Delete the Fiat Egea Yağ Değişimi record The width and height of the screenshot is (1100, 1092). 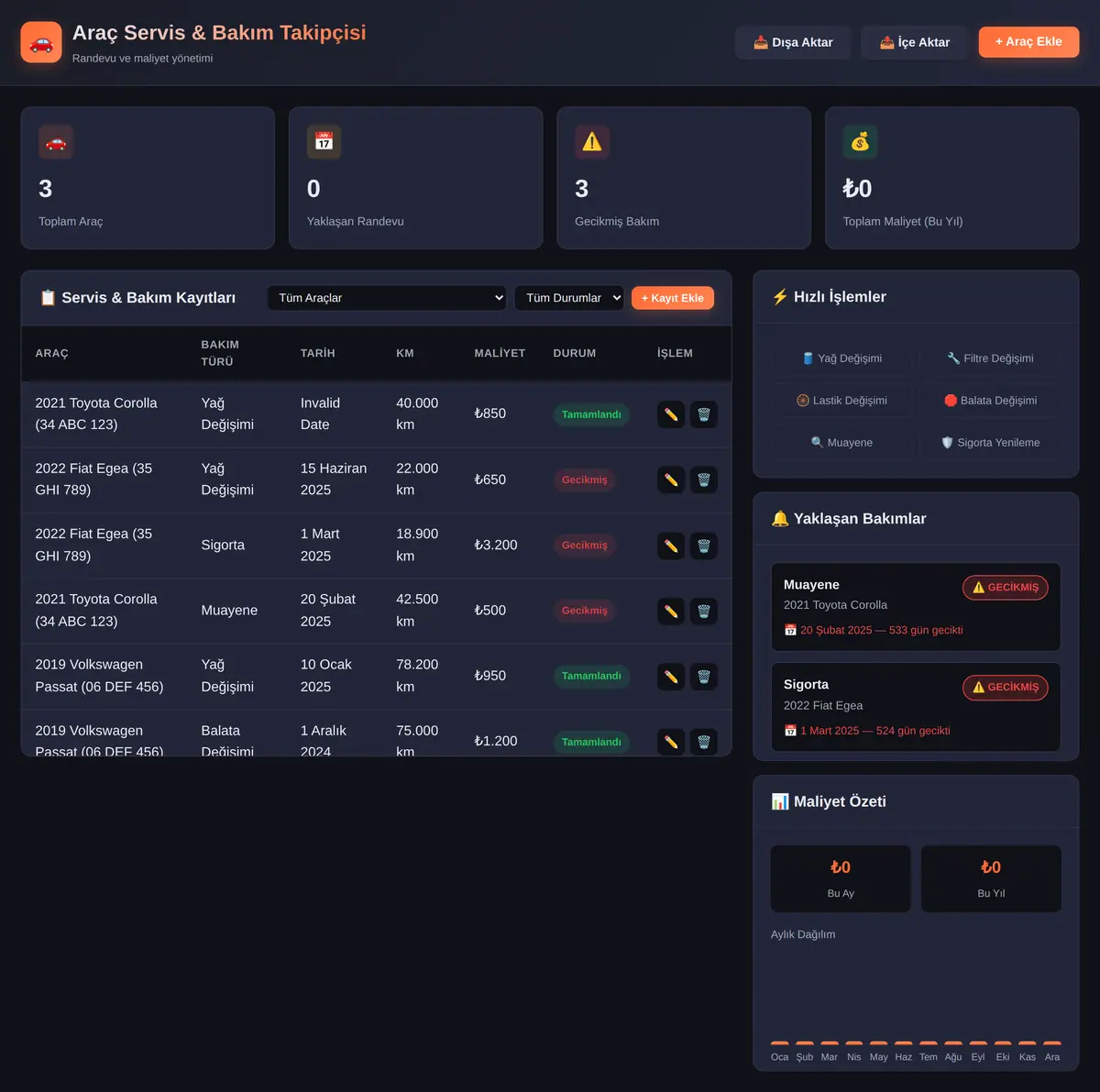[704, 480]
